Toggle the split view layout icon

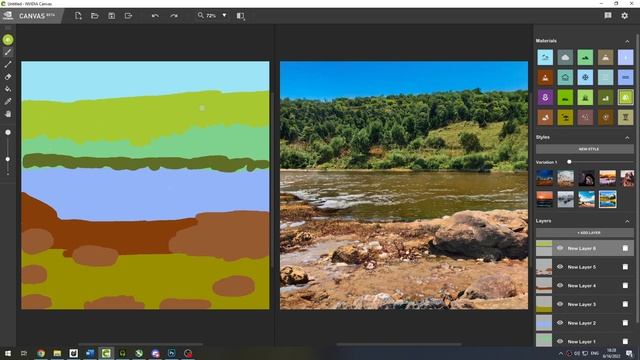[240, 16]
